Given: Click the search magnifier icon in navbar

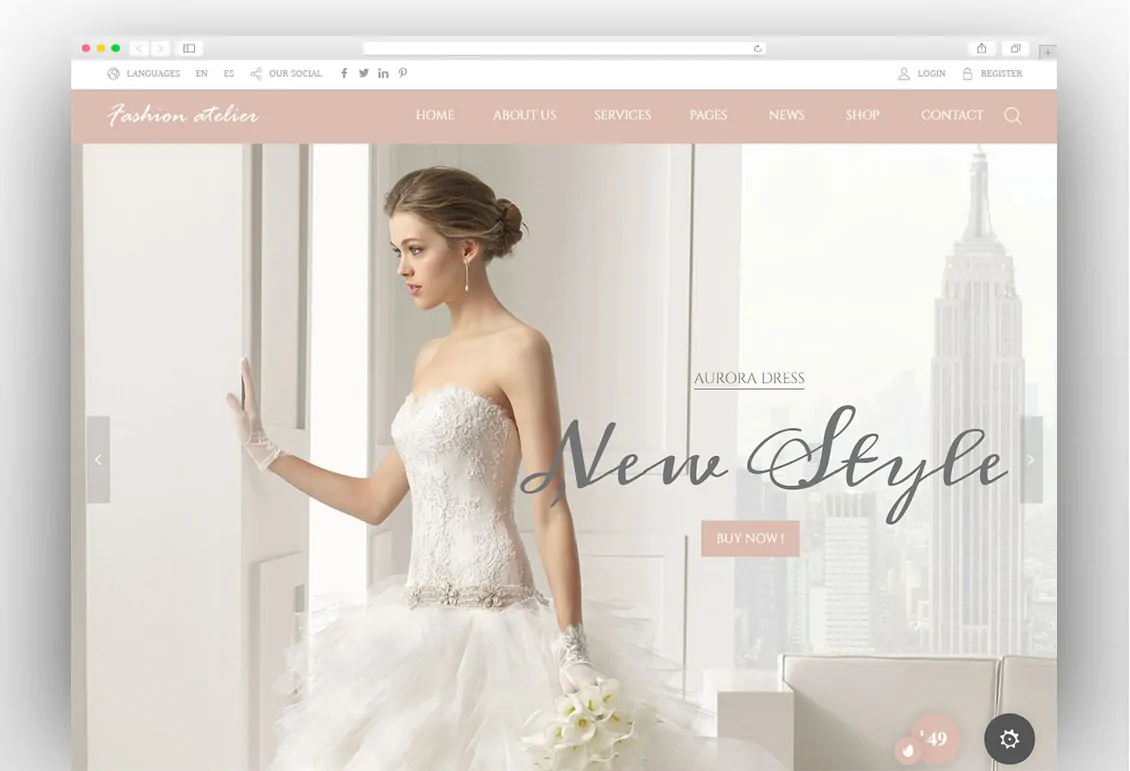Looking at the screenshot, I should click(x=1013, y=115).
